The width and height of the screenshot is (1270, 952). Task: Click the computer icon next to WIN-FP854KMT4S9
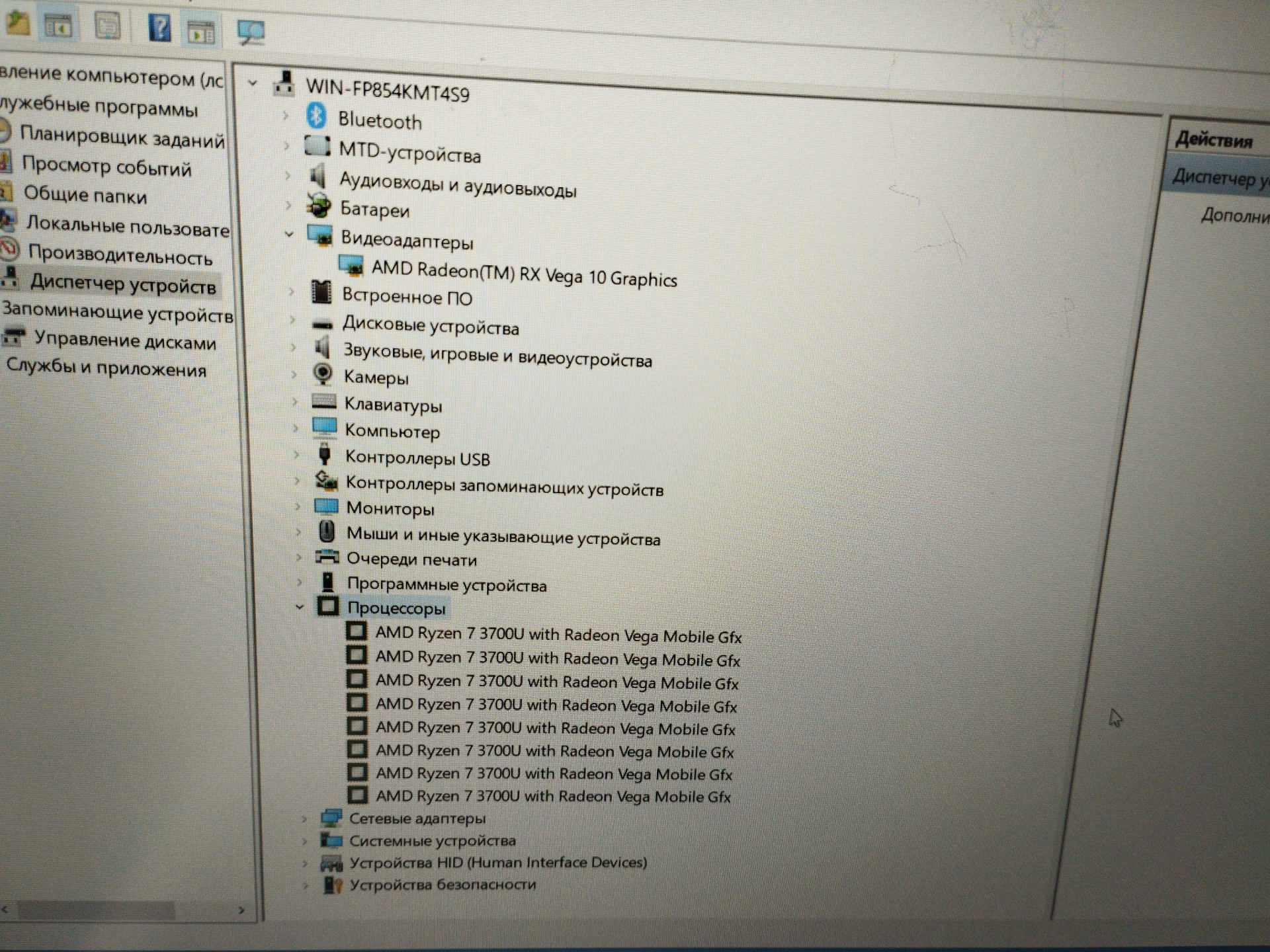click(284, 83)
